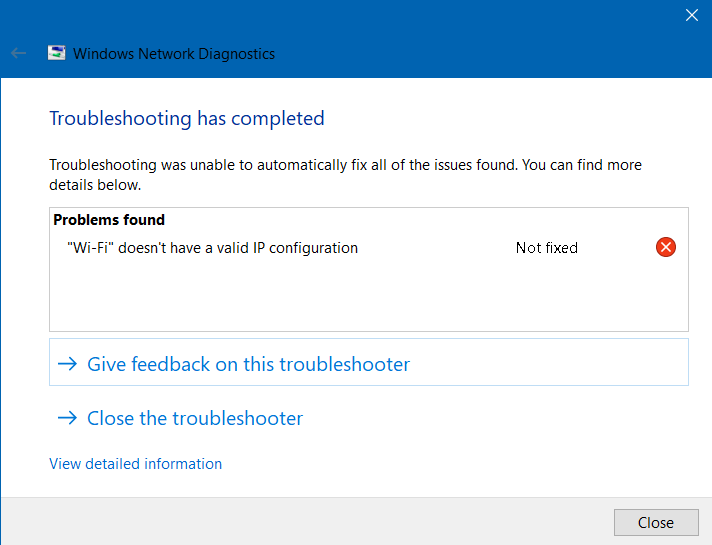Select Close the troubleshooter option

coord(180,418)
